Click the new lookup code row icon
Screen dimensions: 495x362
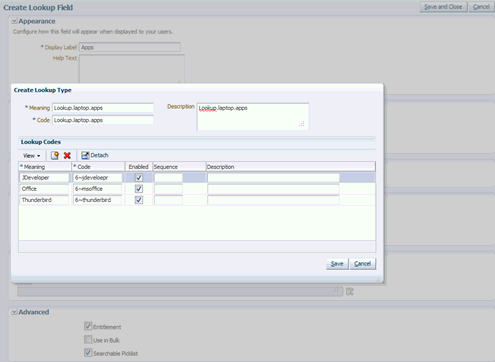pos(55,155)
